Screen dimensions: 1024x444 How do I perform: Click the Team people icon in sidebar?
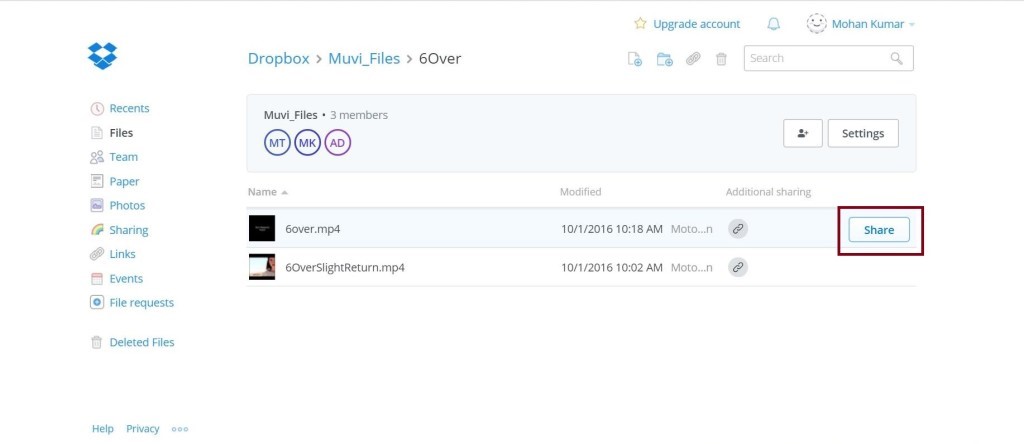(x=97, y=157)
